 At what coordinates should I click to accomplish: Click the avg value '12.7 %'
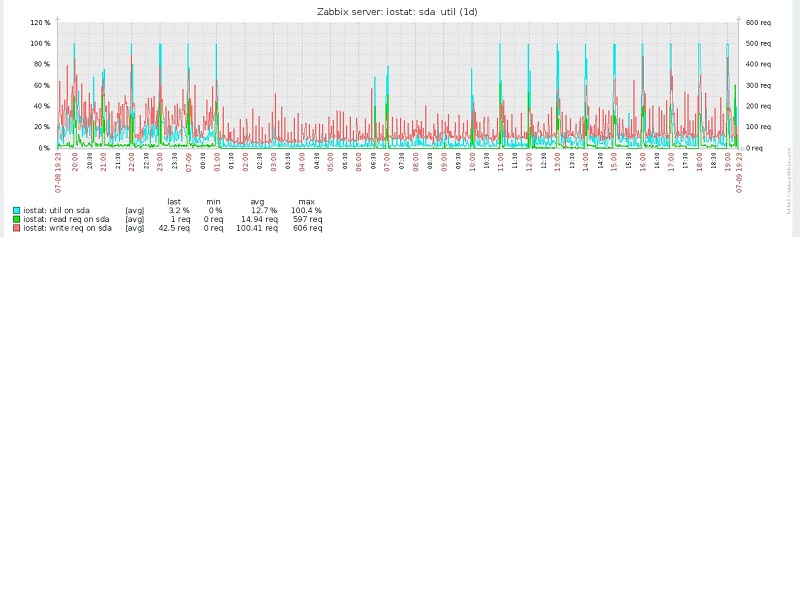tap(264, 210)
